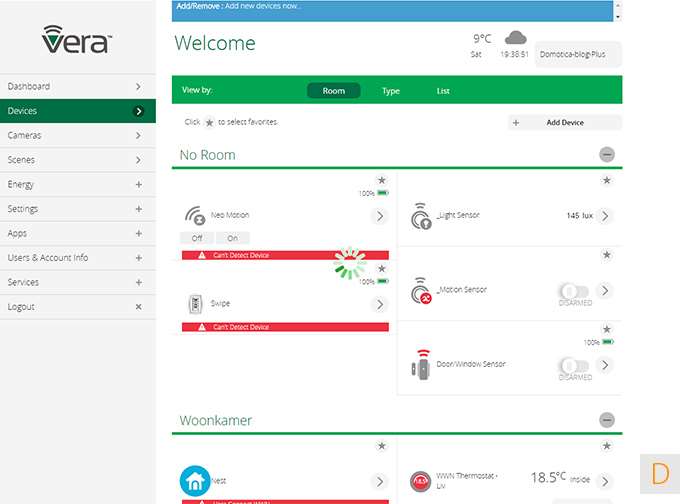Expand the Energy menu in sidebar

pos(138,184)
